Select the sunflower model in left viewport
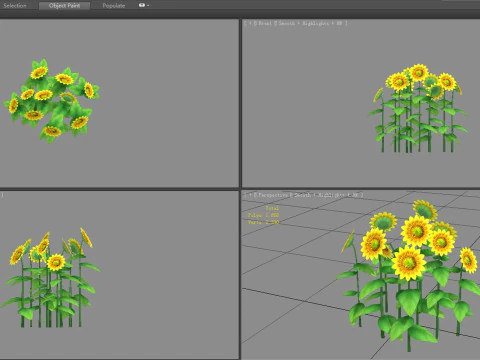The width and height of the screenshot is (480, 360). pyautogui.click(x=50, y=278)
